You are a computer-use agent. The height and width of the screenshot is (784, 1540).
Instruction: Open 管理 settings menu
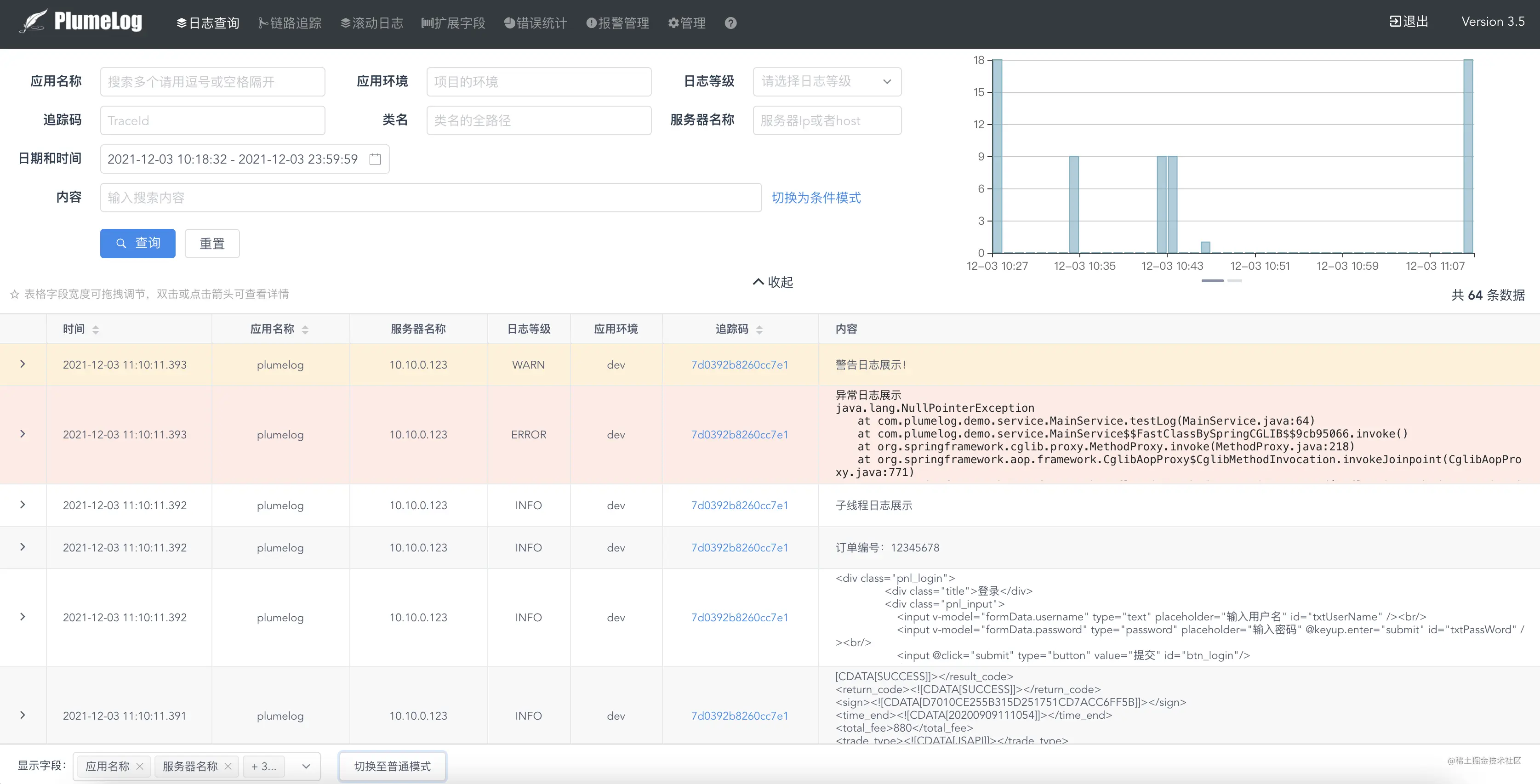click(686, 23)
